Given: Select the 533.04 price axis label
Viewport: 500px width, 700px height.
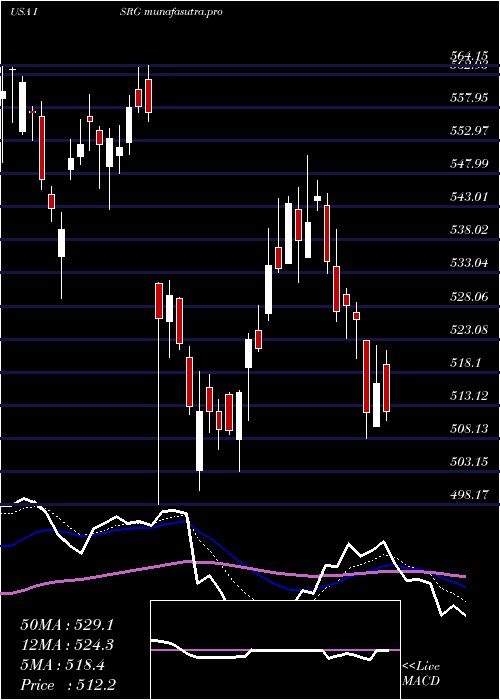Looking at the screenshot, I should [x=469, y=262].
